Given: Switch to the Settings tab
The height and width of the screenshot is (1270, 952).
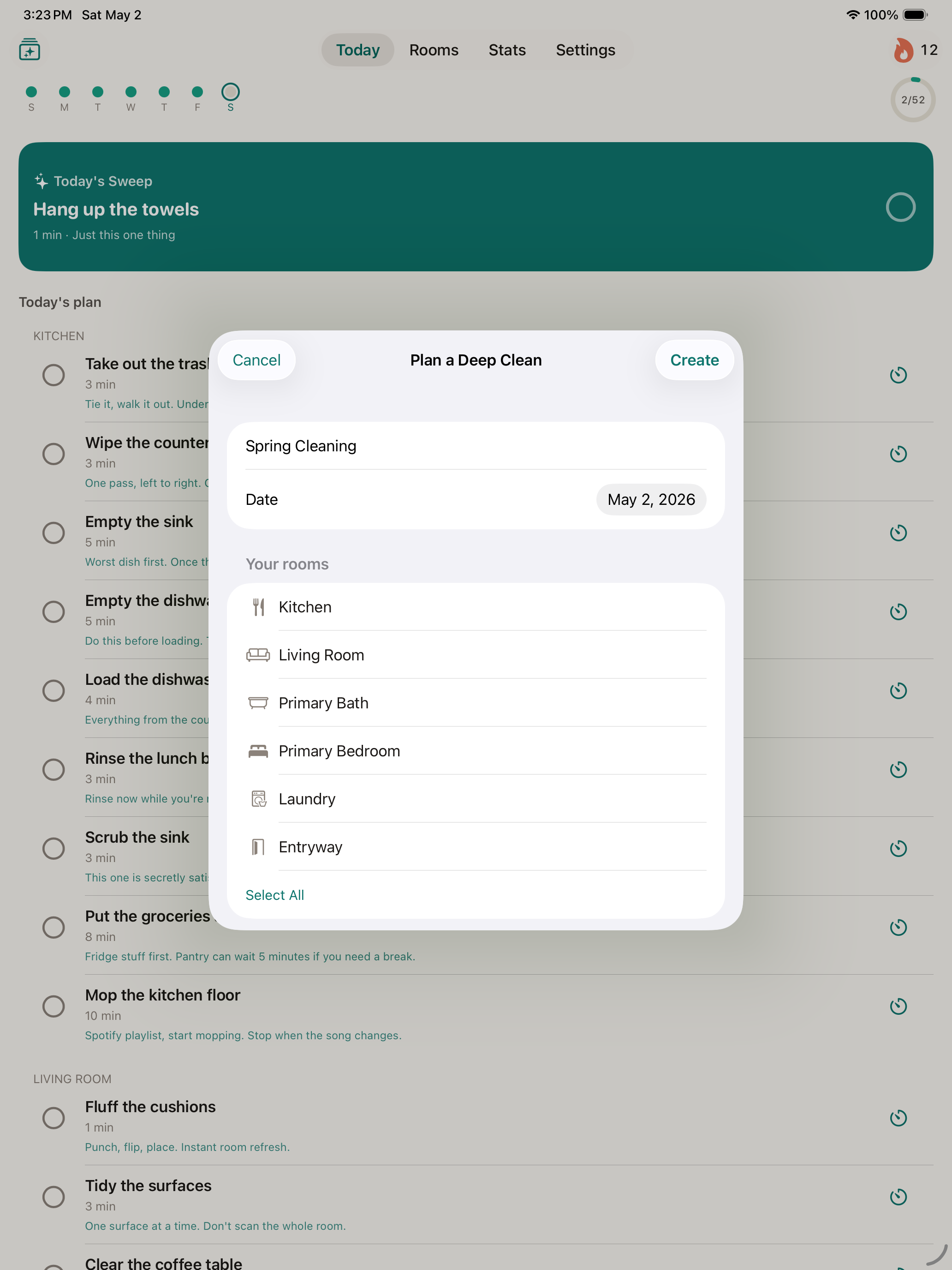Looking at the screenshot, I should 585,50.
